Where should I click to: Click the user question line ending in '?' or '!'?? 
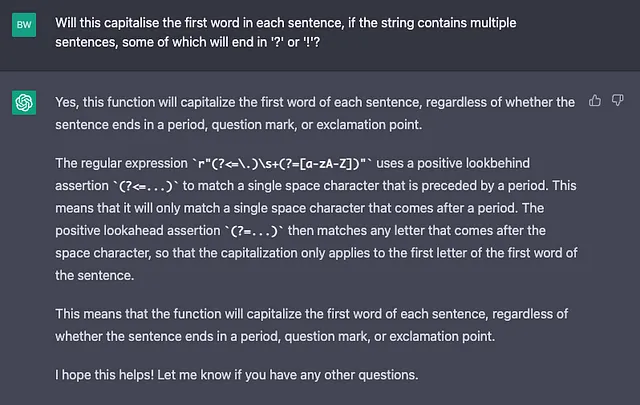[188, 42]
